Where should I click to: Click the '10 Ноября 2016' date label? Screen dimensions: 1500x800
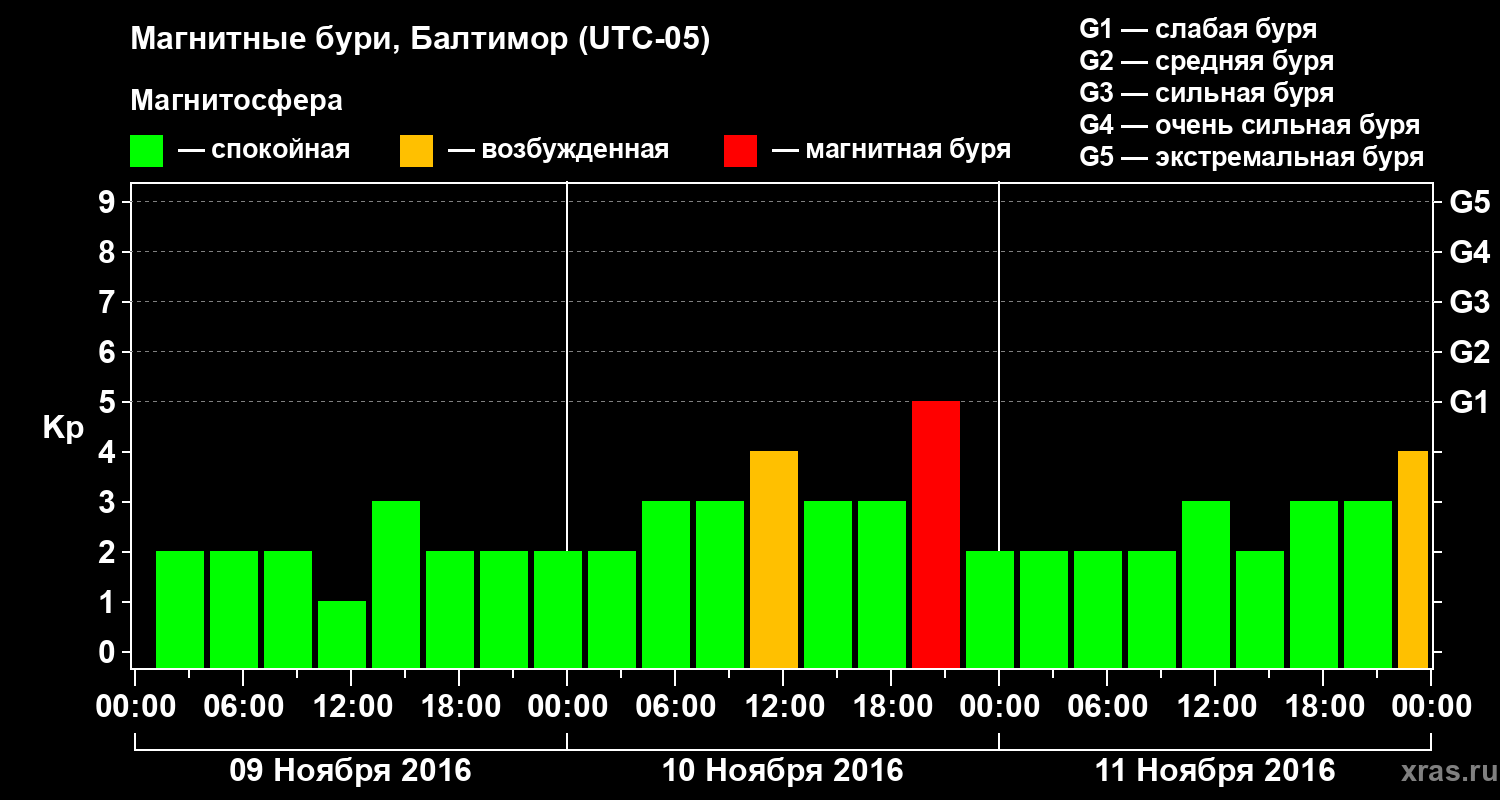pos(782,771)
